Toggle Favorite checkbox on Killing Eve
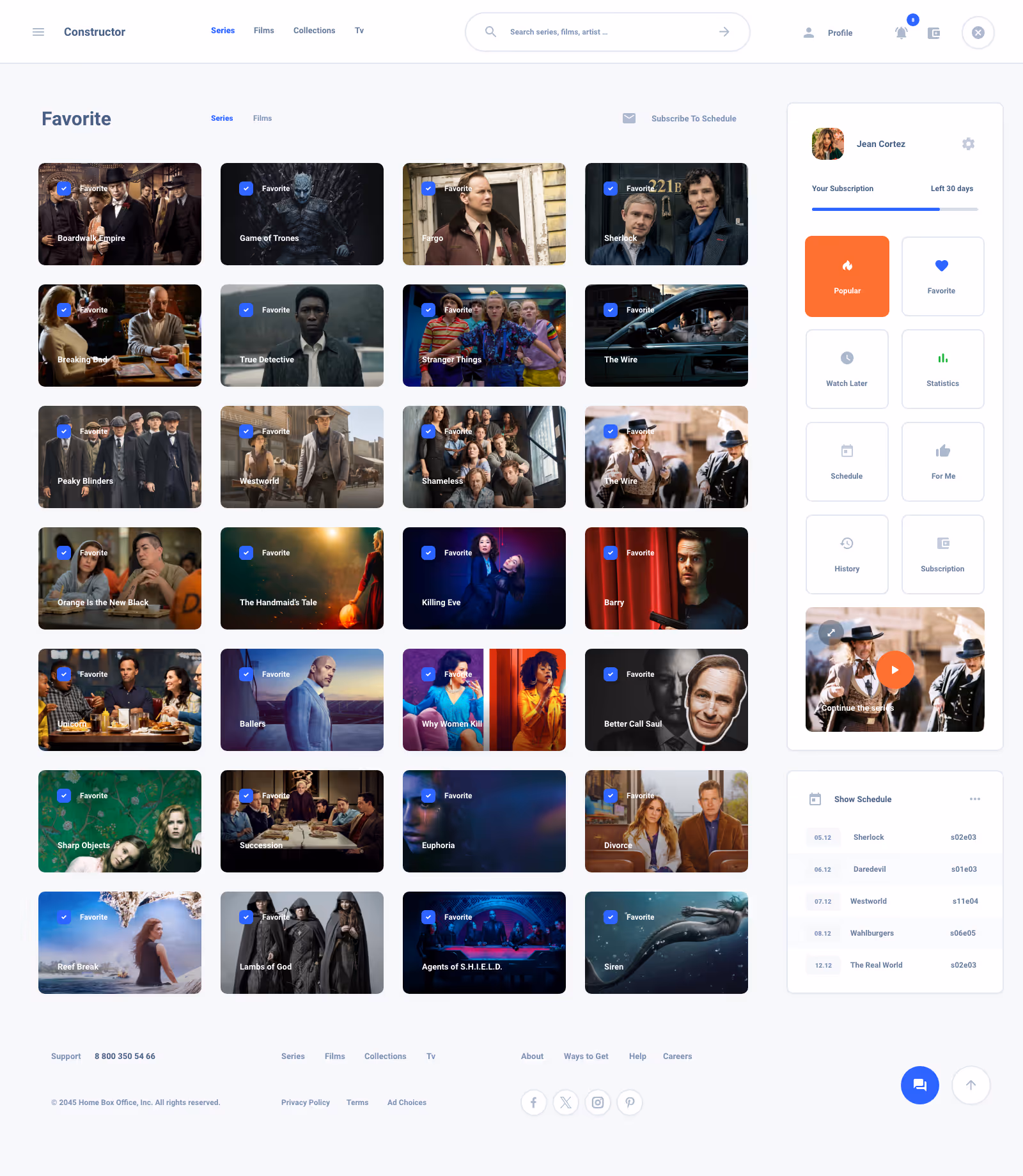The height and width of the screenshot is (1176, 1023). pyautogui.click(x=428, y=553)
